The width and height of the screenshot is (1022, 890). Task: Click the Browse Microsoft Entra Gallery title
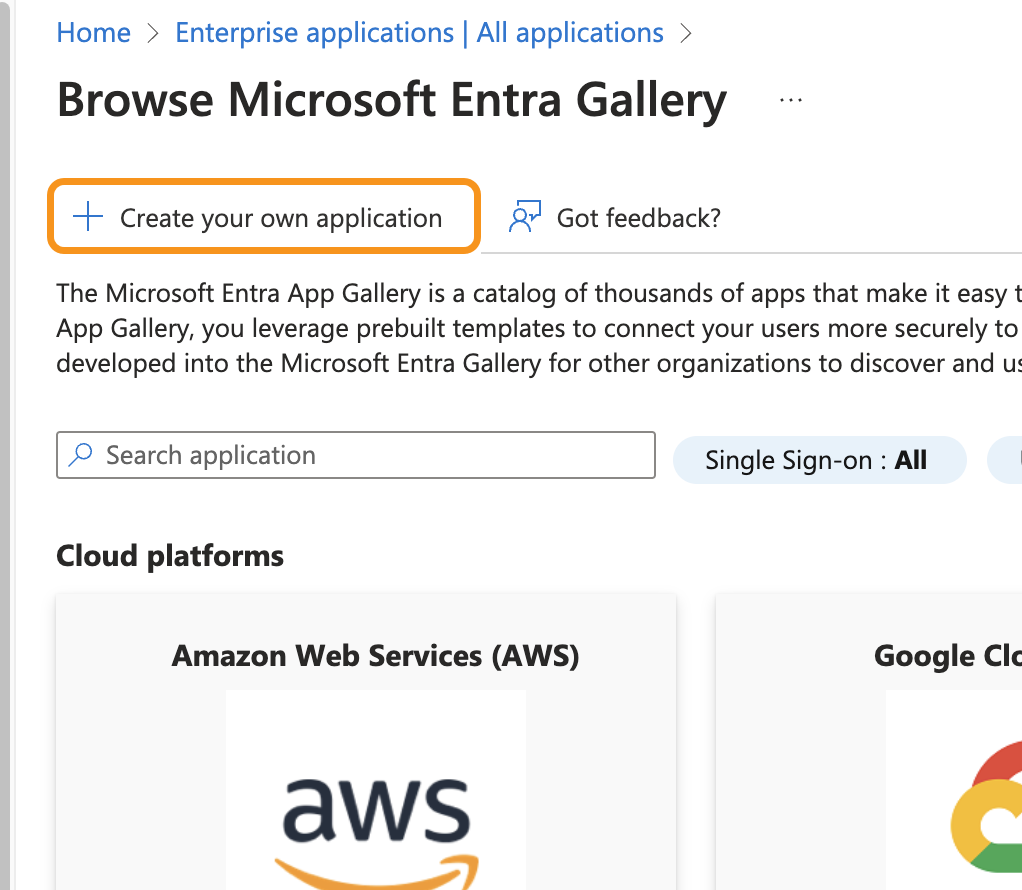point(391,100)
